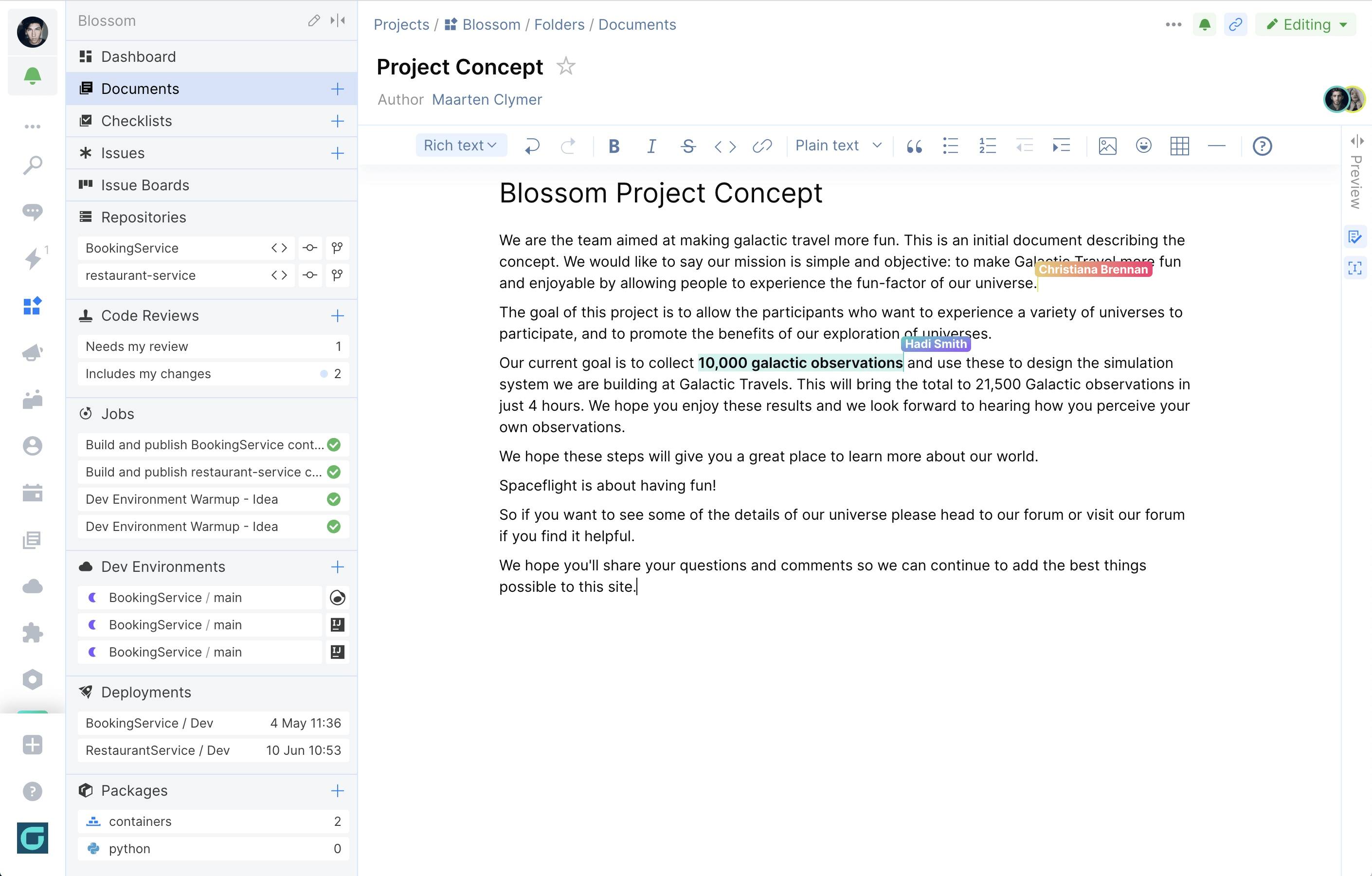
Task: Open the search tool in the left rail
Action: (33, 164)
